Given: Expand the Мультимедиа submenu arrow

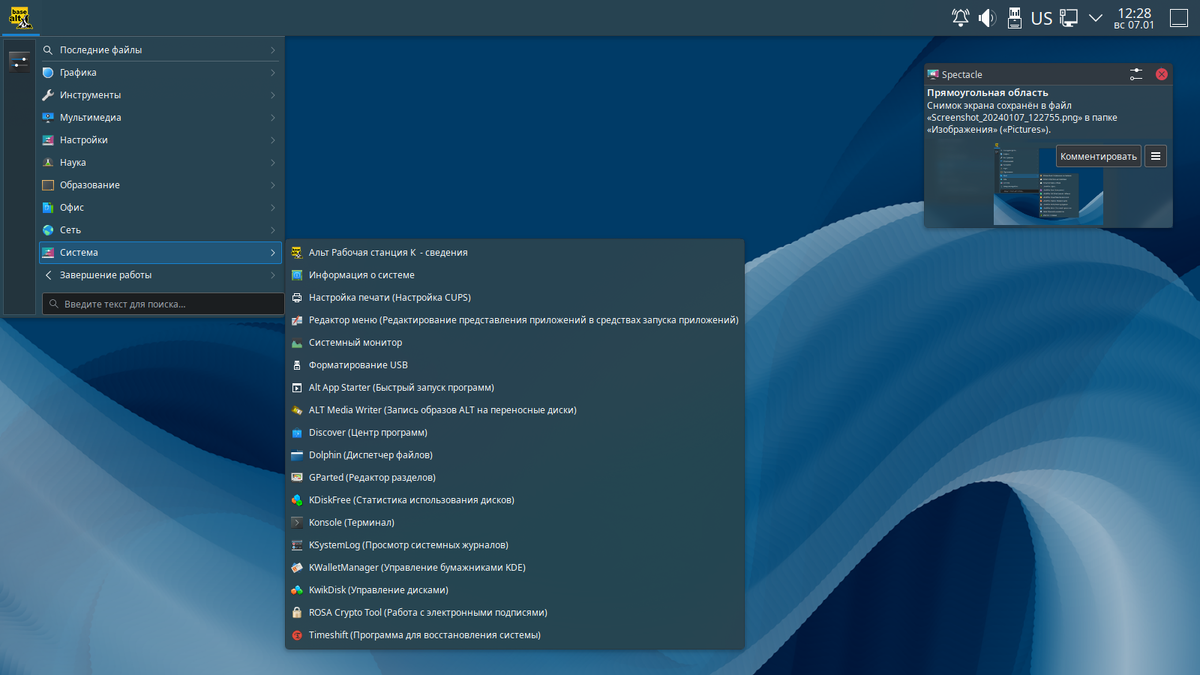Looking at the screenshot, I should click(273, 118).
